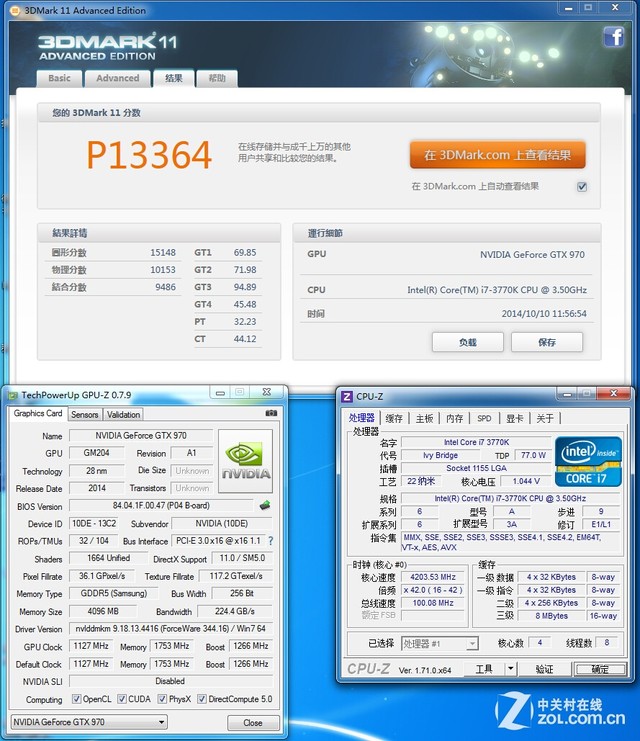Click the 4096 MB memory size value
The width and height of the screenshot is (640, 741).
pos(103,611)
